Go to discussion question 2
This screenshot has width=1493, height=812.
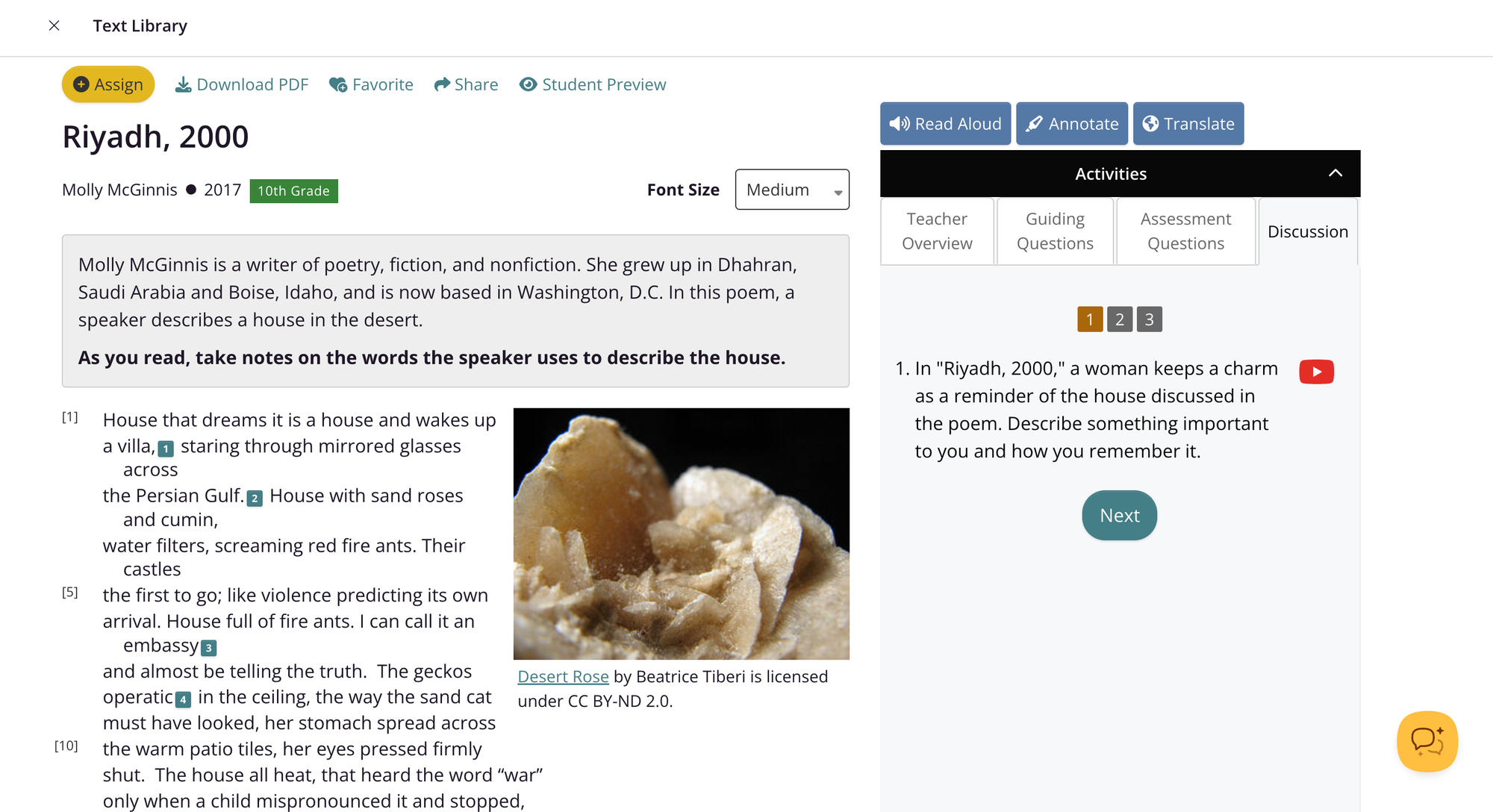point(1120,319)
